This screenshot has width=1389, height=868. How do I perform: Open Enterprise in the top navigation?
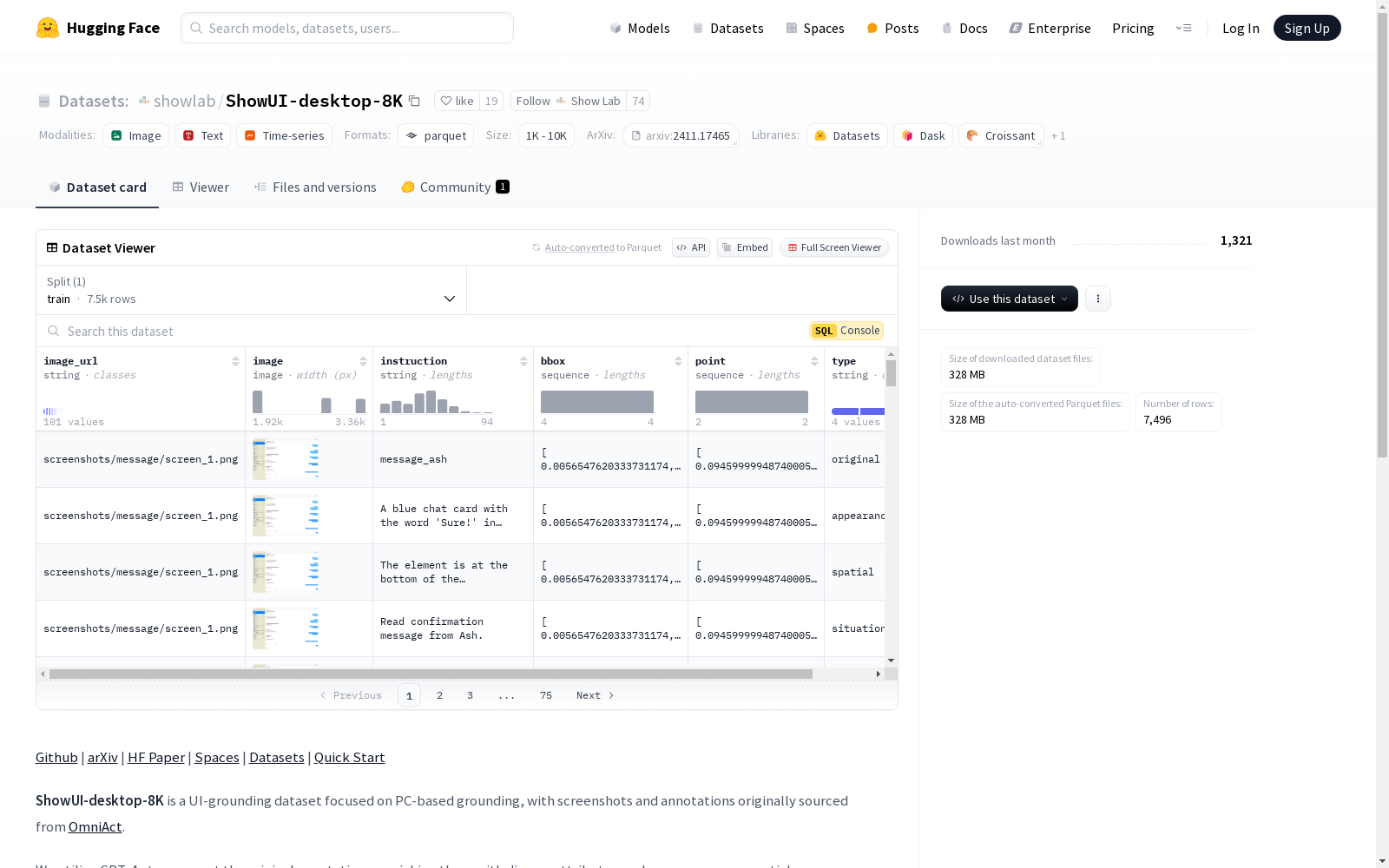(1050, 28)
